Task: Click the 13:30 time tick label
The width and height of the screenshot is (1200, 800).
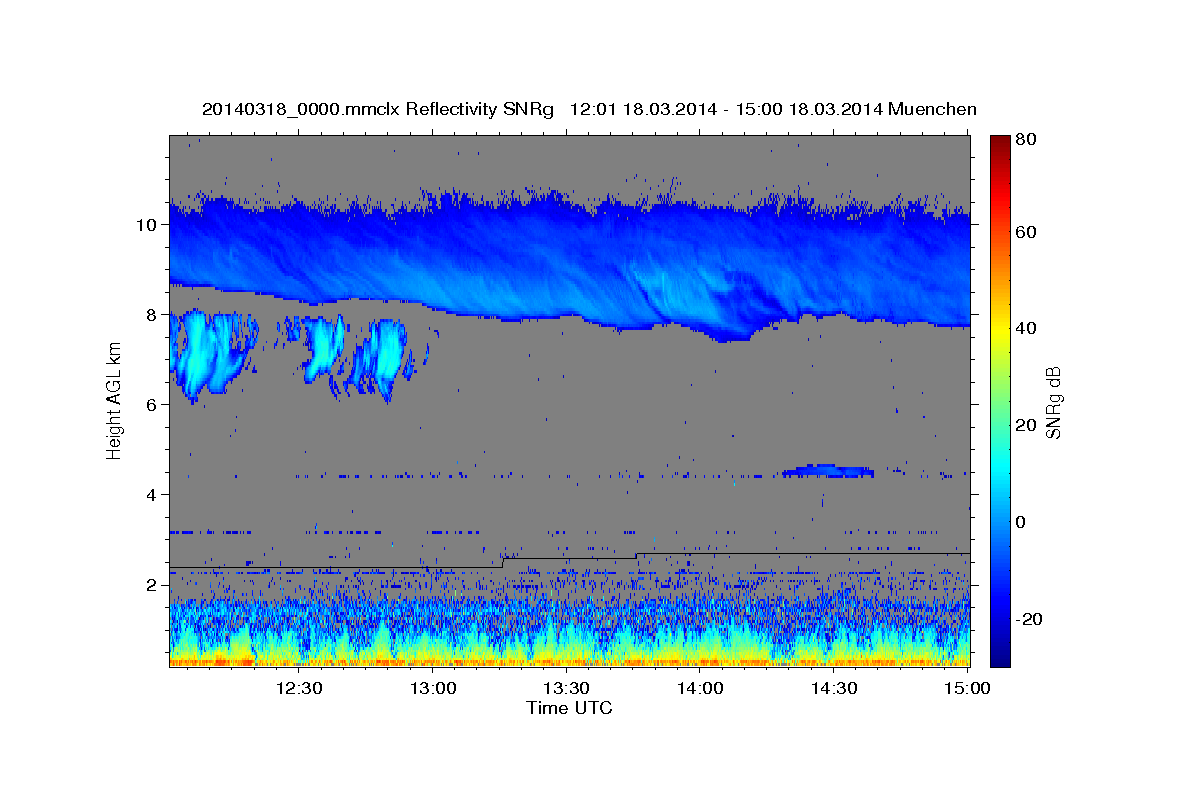Action: pos(566,688)
